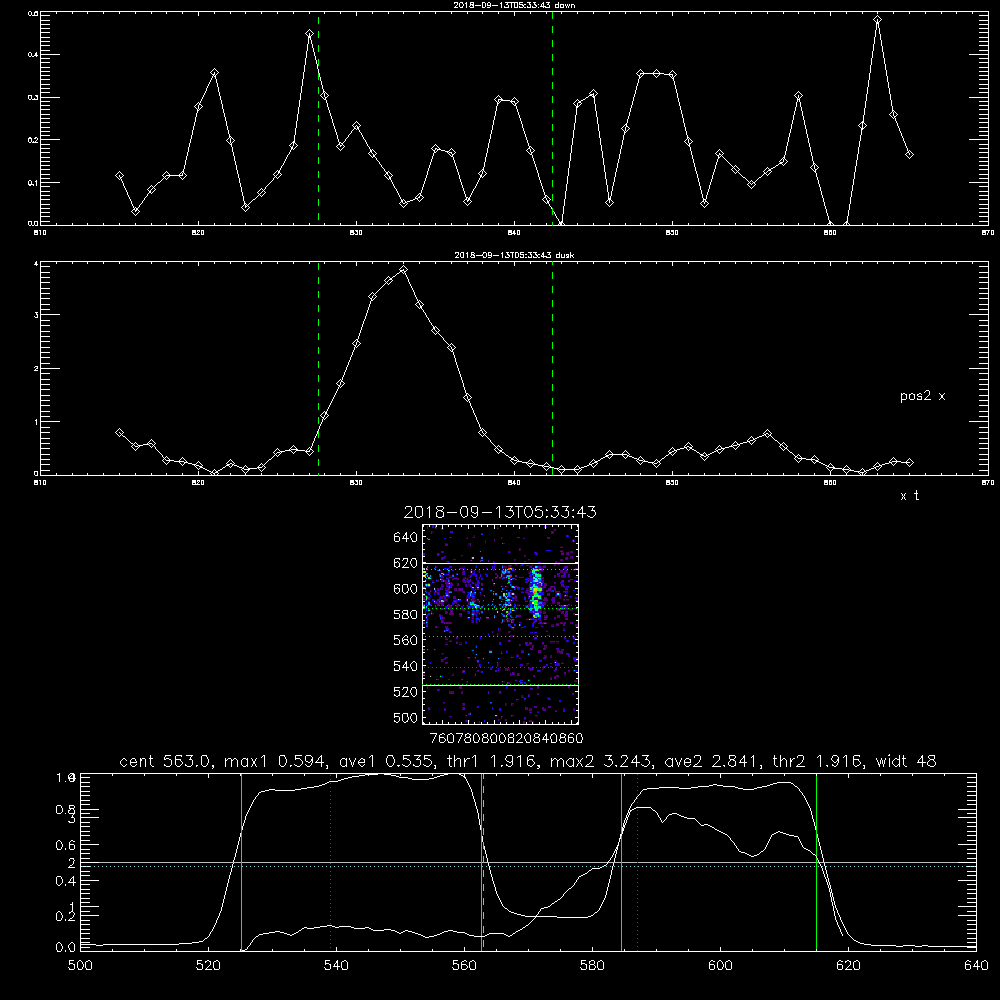
Task: Click bottom plot x-axis label "640"
Action: click(x=976, y=966)
